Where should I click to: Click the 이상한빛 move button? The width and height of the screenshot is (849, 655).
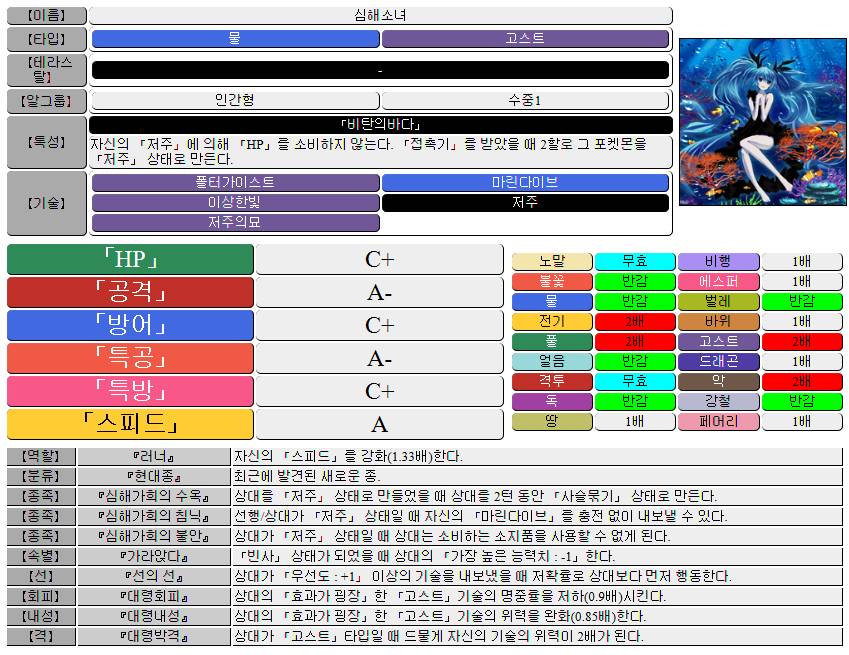(235, 203)
